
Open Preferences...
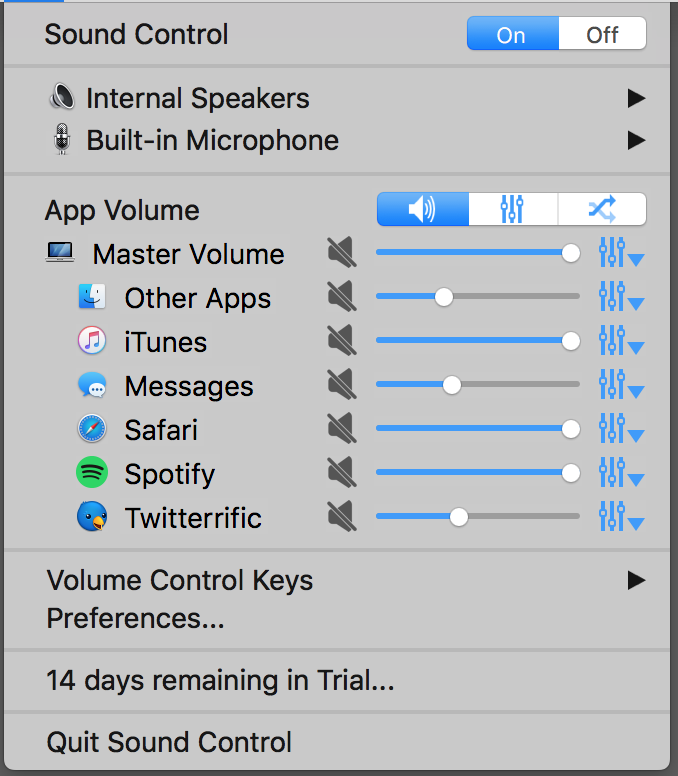[x=135, y=618]
